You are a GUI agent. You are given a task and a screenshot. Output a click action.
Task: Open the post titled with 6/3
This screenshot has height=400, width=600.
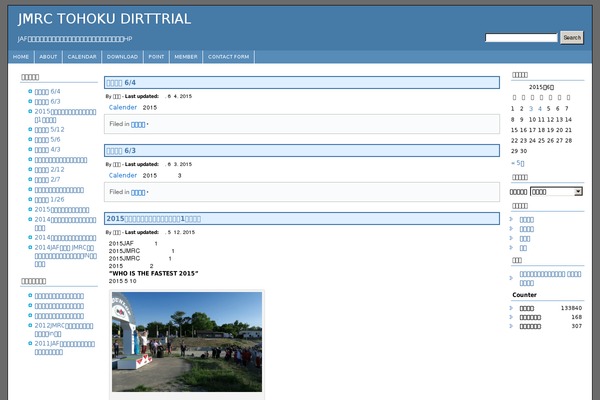(x=121, y=151)
